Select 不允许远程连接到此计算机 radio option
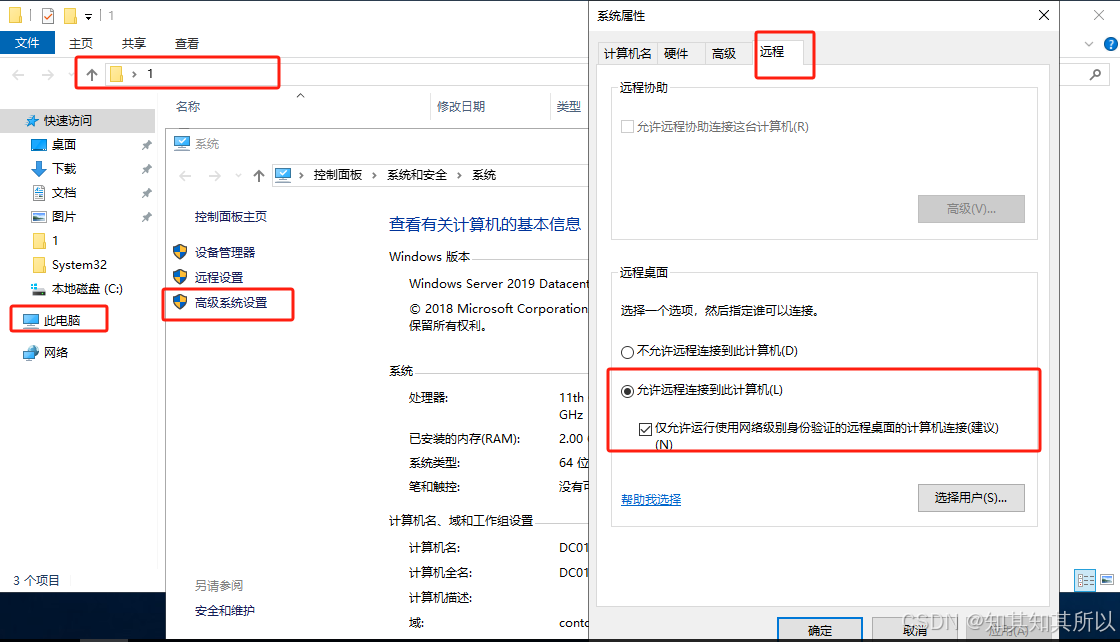This screenshot has width=1120, height=642. 627,351
